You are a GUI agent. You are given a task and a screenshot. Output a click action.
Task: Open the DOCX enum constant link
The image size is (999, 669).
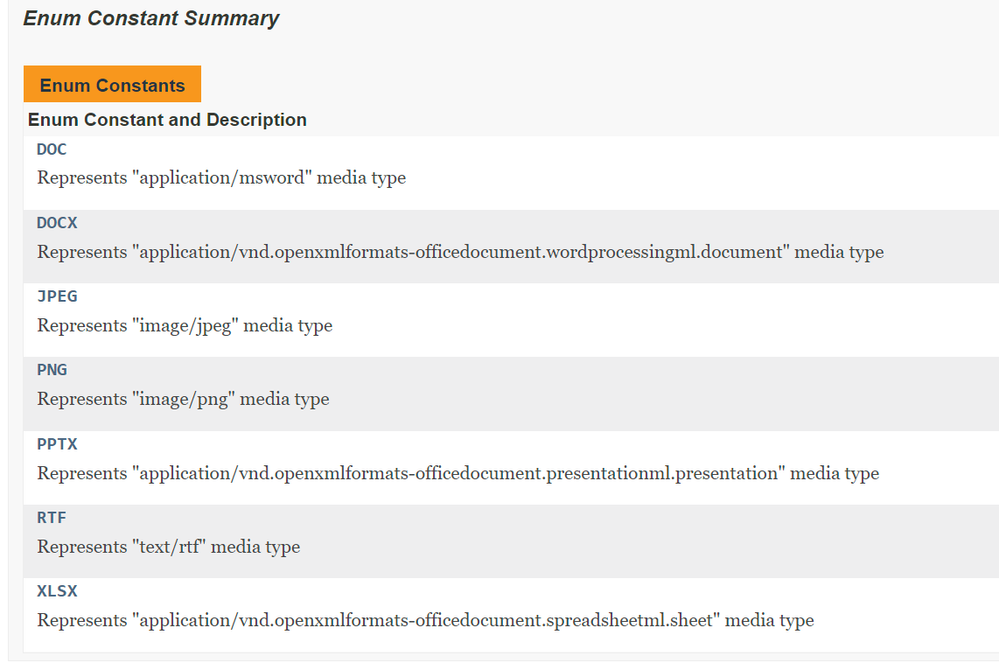tap(57, 223)
